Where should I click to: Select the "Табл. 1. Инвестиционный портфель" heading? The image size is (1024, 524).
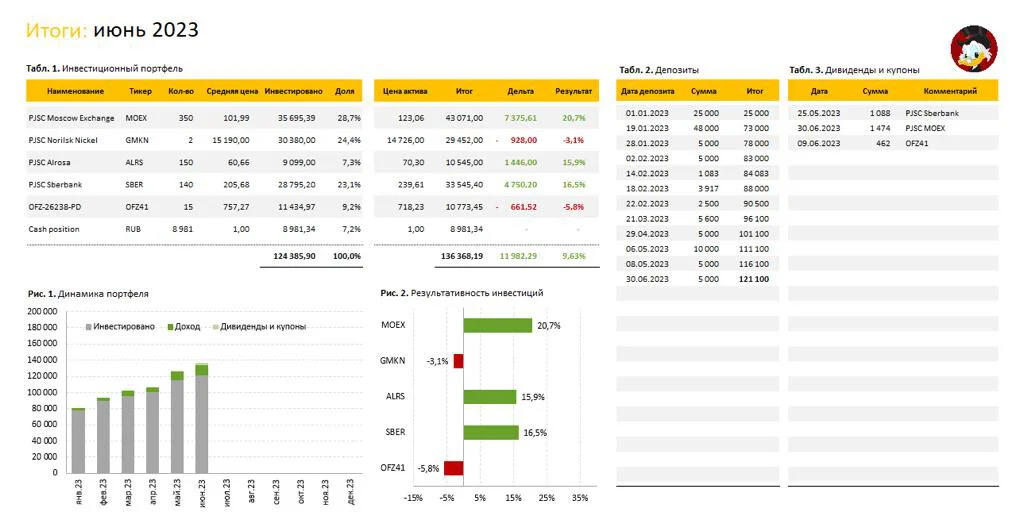[104, 69]
